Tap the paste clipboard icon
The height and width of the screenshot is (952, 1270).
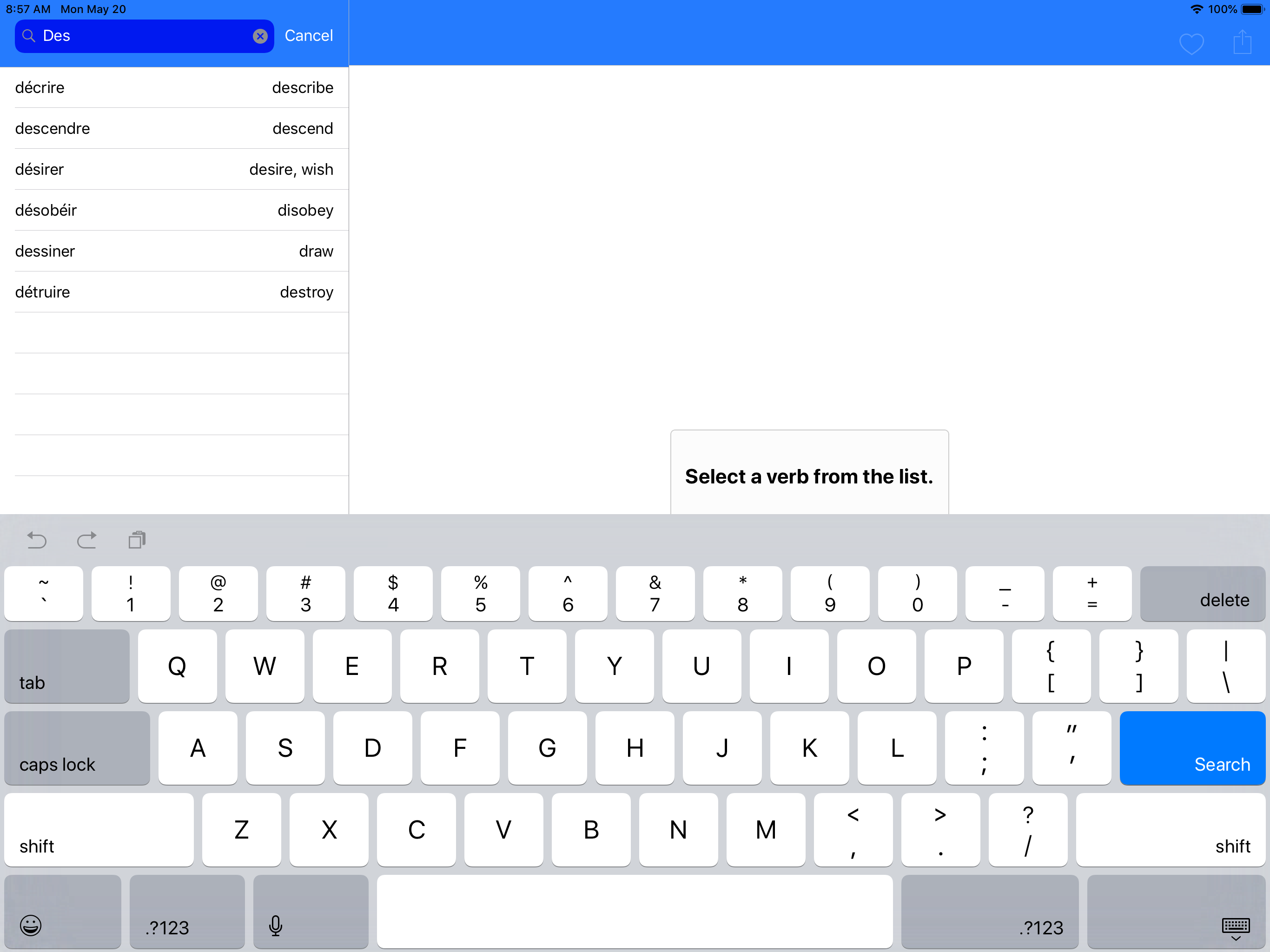click(137, 540)
